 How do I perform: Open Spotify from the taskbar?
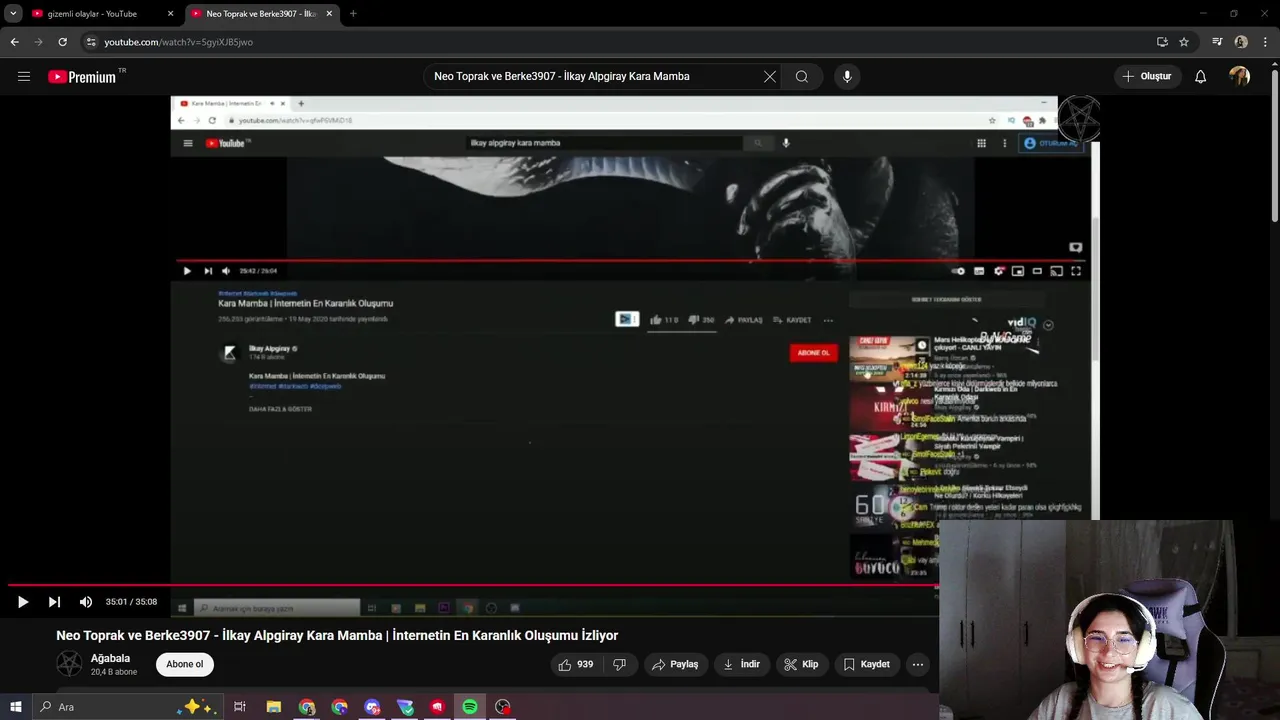(x=470, y=707)
